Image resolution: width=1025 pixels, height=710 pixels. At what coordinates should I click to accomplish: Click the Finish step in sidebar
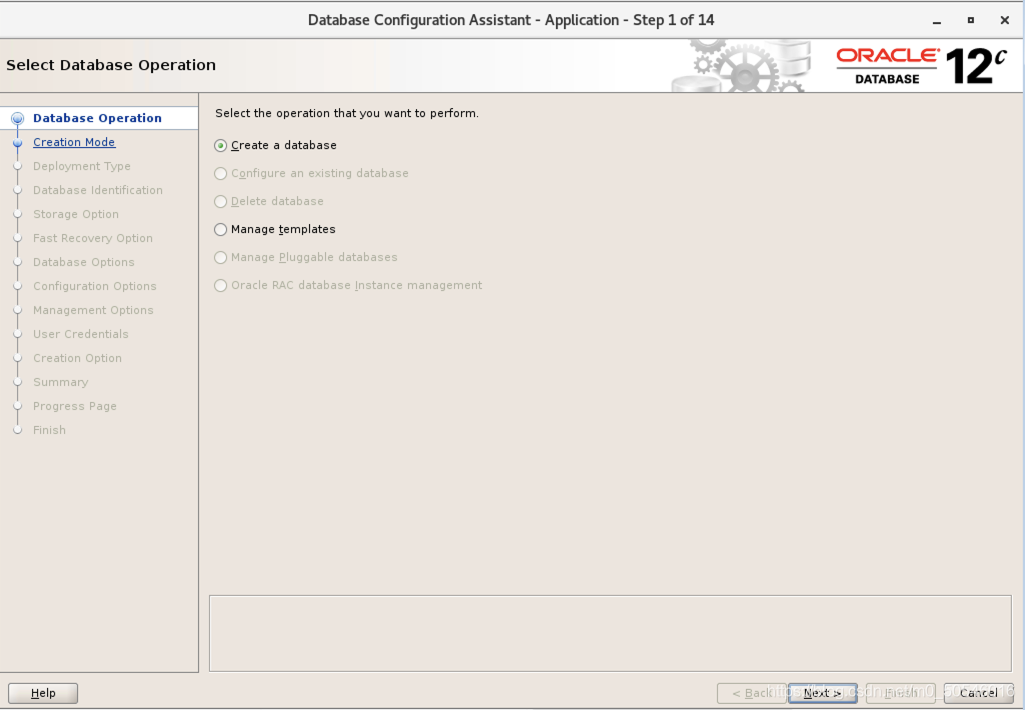[49, 430]
